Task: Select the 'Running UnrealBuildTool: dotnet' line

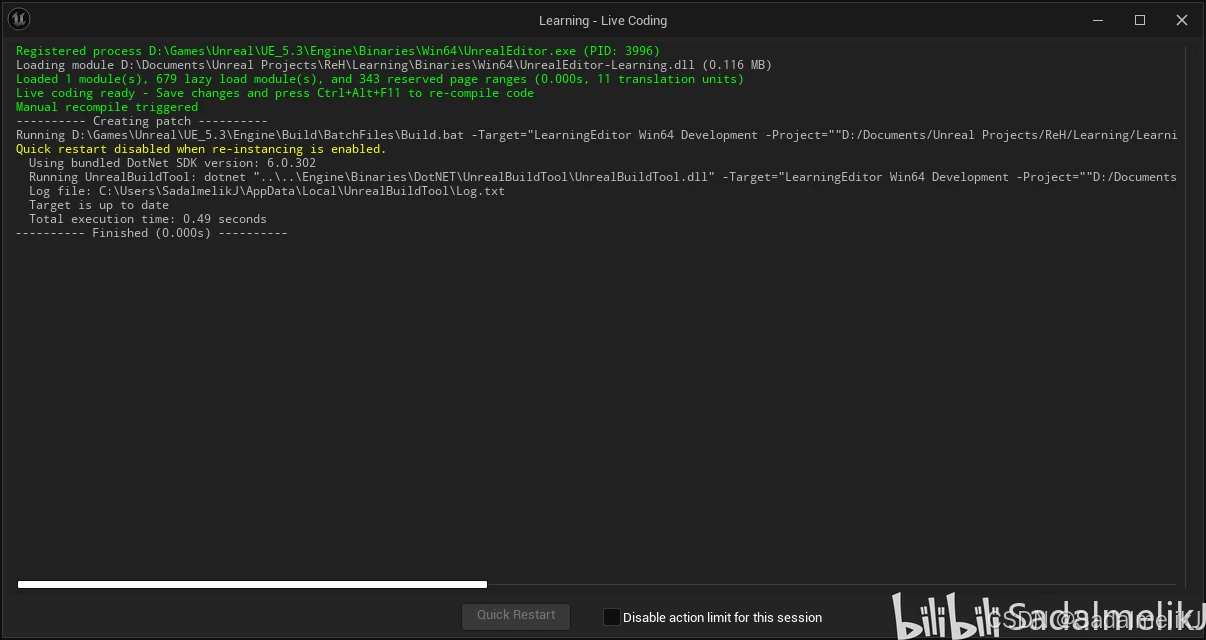Action: (x=603, y=177)
